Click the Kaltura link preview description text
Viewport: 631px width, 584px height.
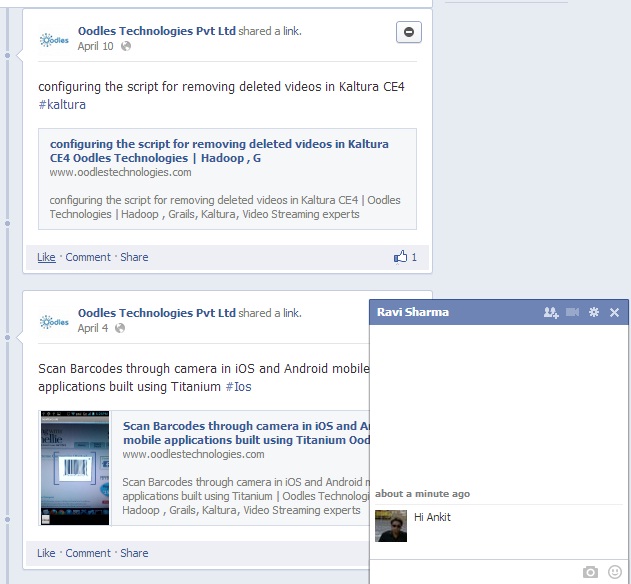click(x=225, y=207)
